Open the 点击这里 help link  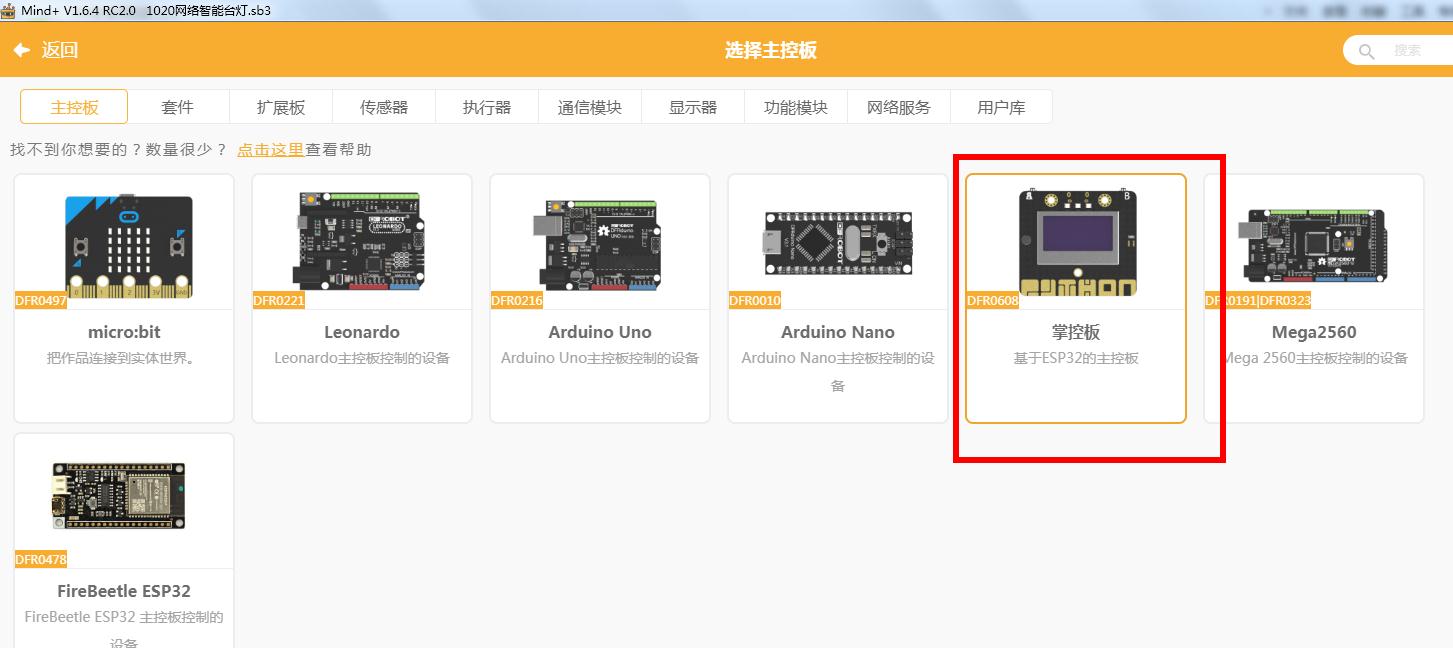coord(270,150)
